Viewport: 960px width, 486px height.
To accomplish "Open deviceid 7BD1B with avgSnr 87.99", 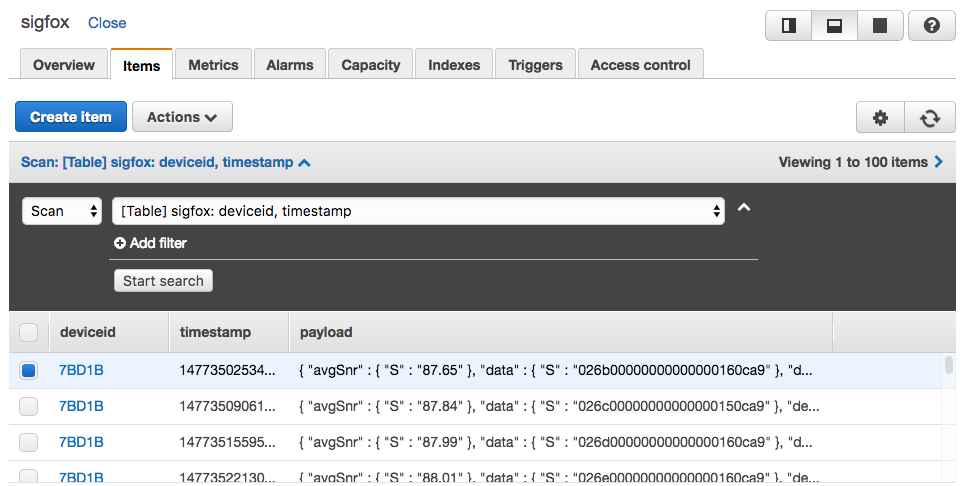I will pos(81,442).
